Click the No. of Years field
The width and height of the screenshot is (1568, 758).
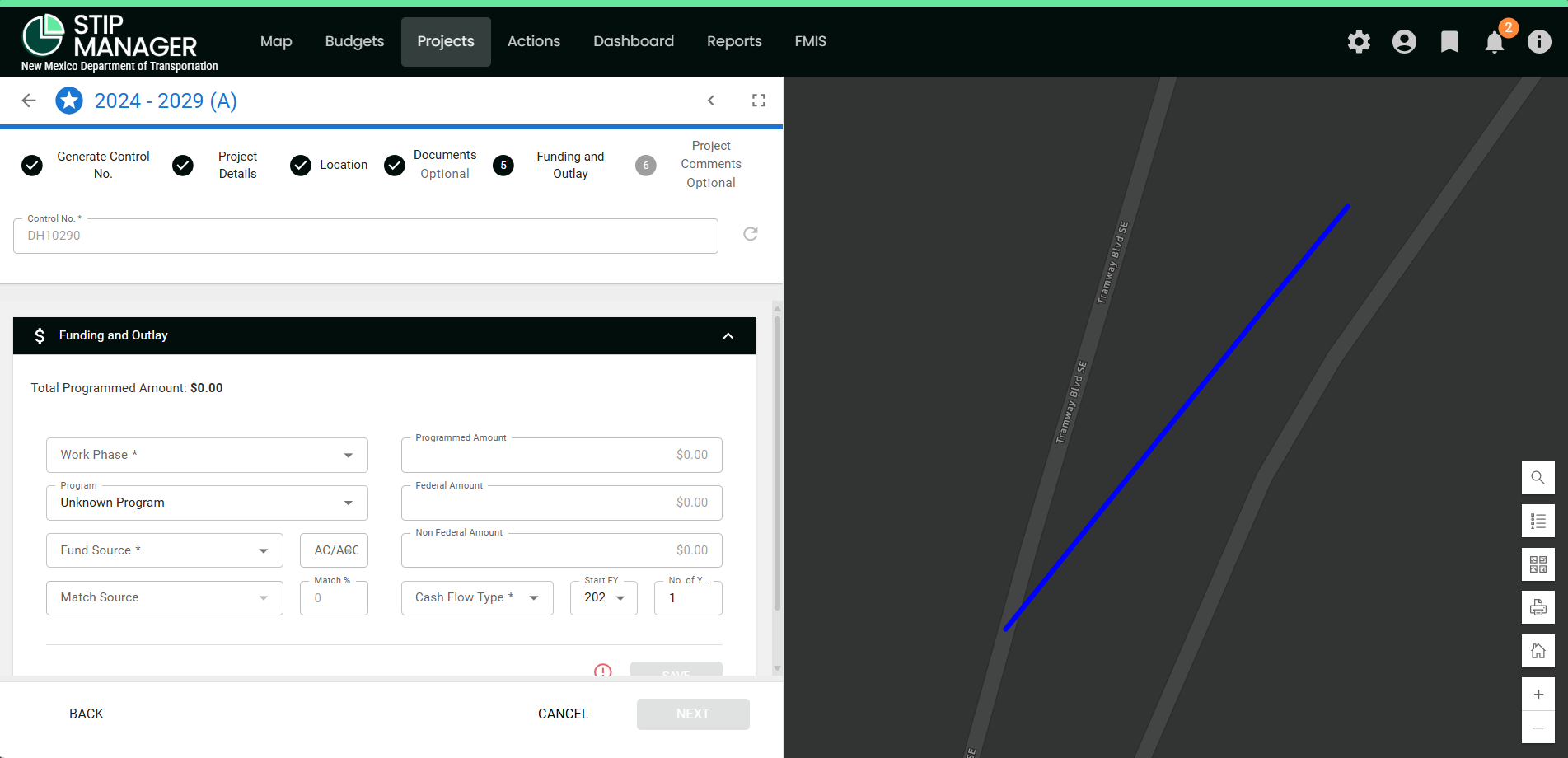(x=688, y=597)
